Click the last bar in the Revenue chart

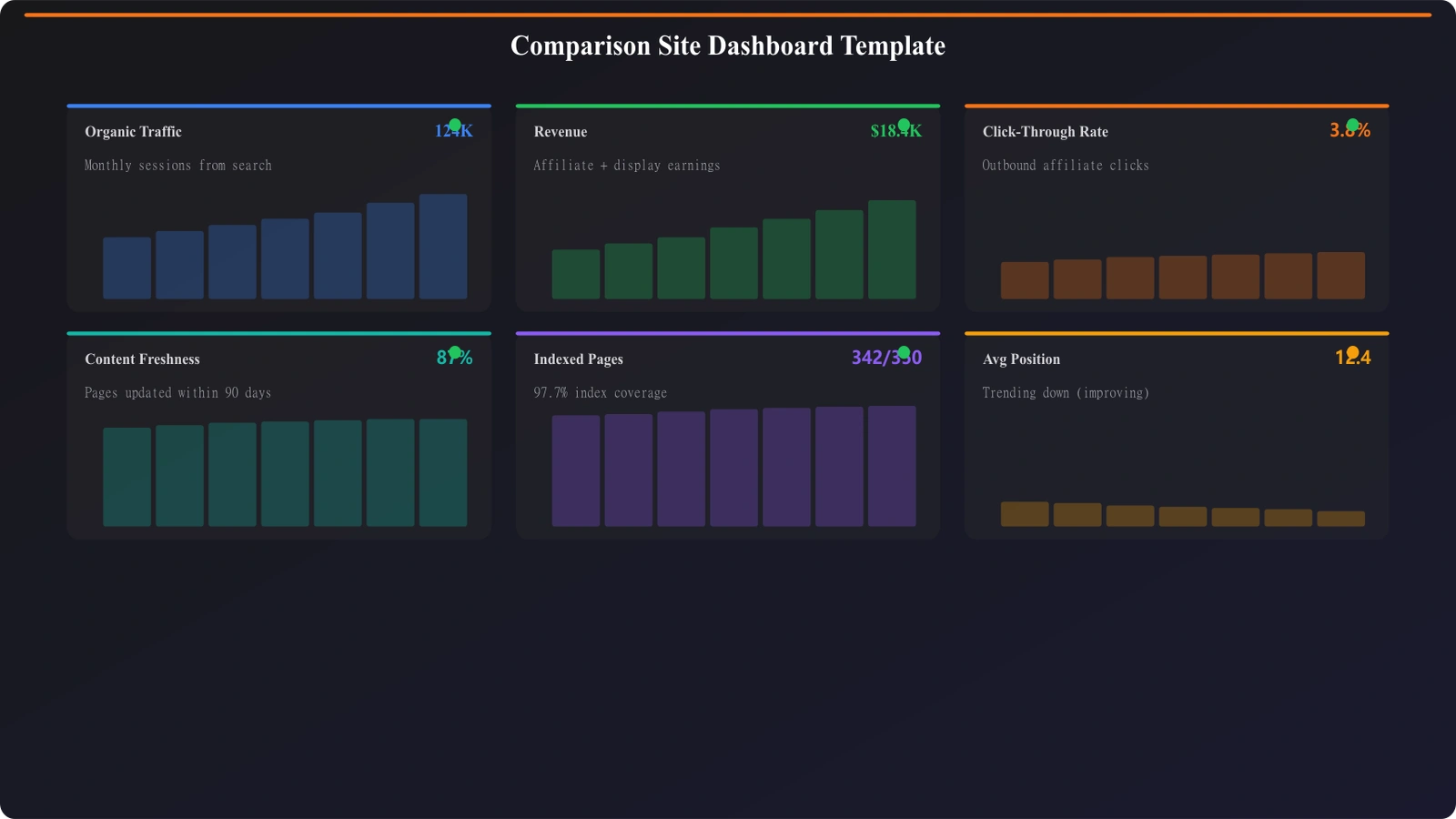pyautogui.click(x=893, y=250)
